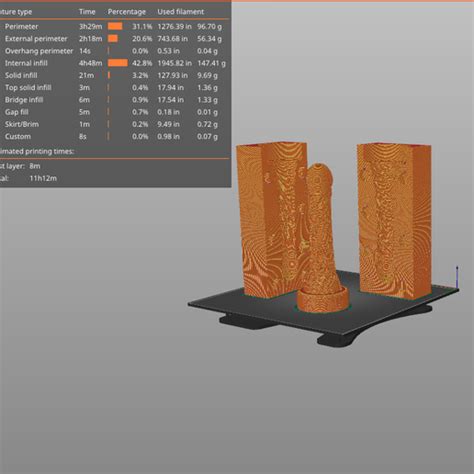Click the 21m Solid infill time

86,75
